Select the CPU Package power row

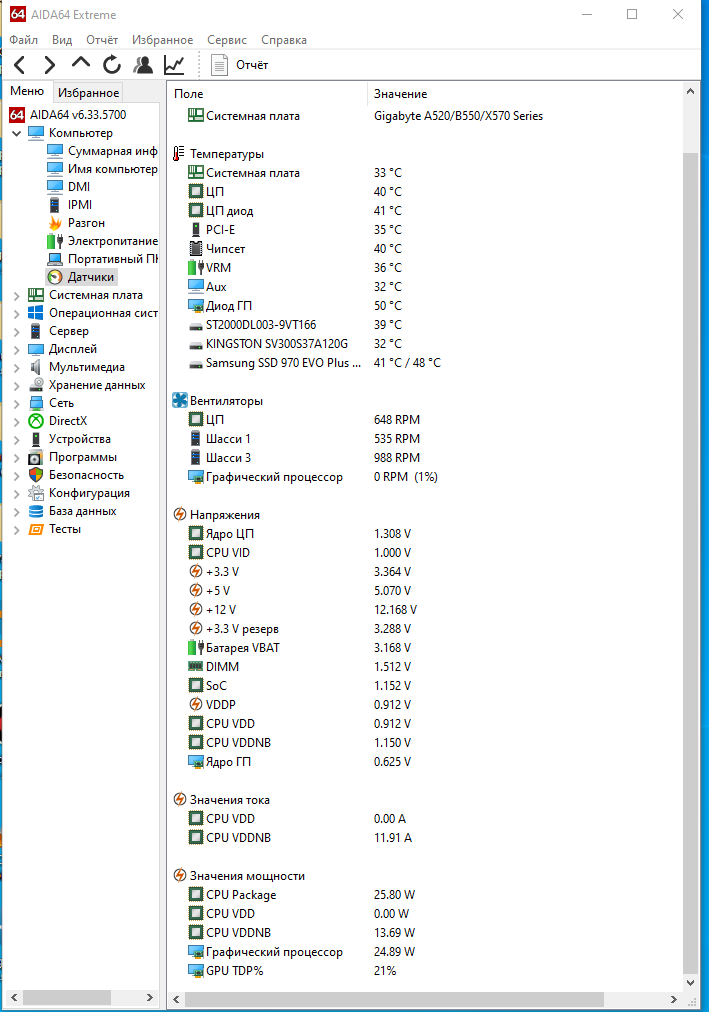tap(424, 895)
